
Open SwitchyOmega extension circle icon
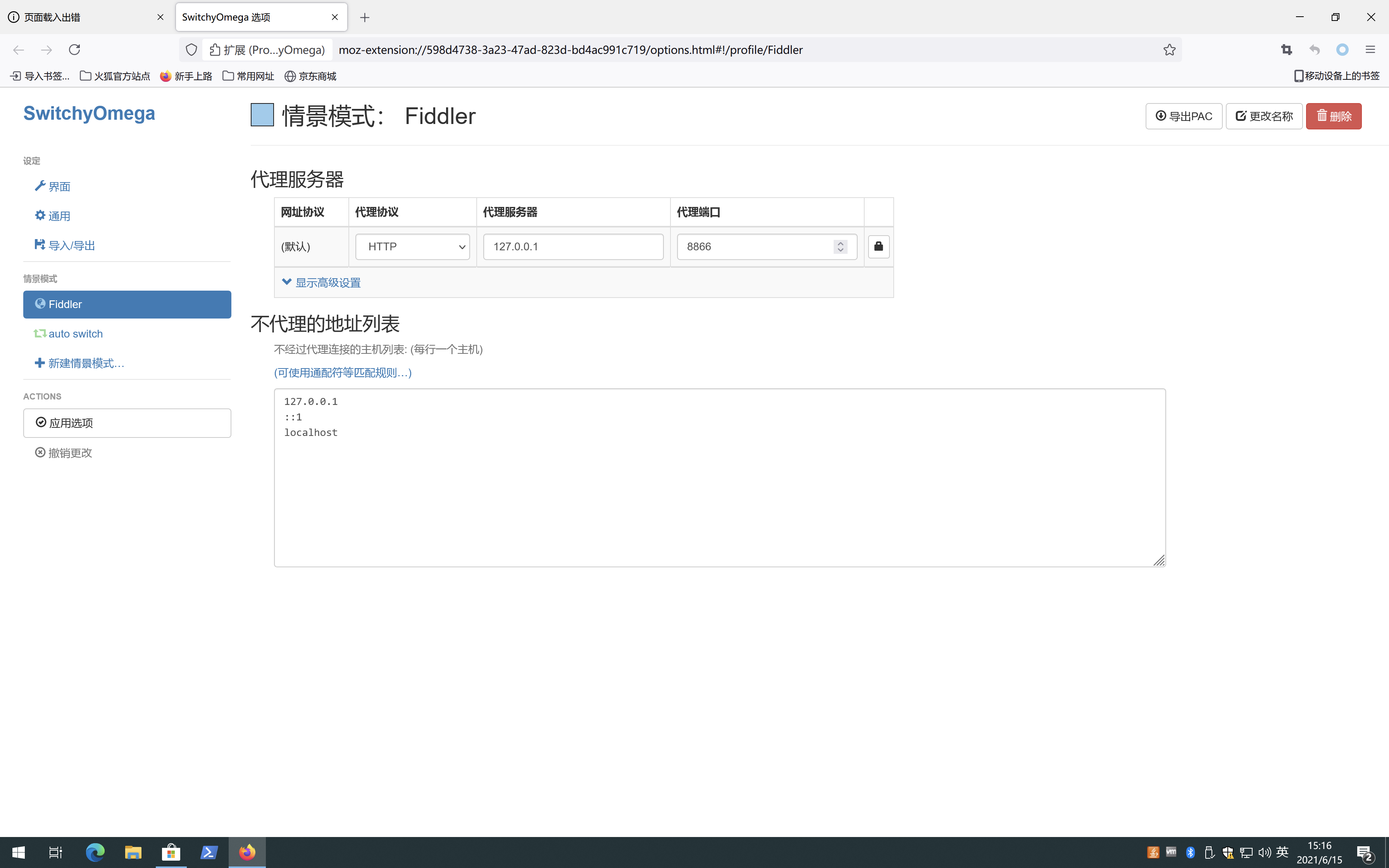[x=1342, y=50]
